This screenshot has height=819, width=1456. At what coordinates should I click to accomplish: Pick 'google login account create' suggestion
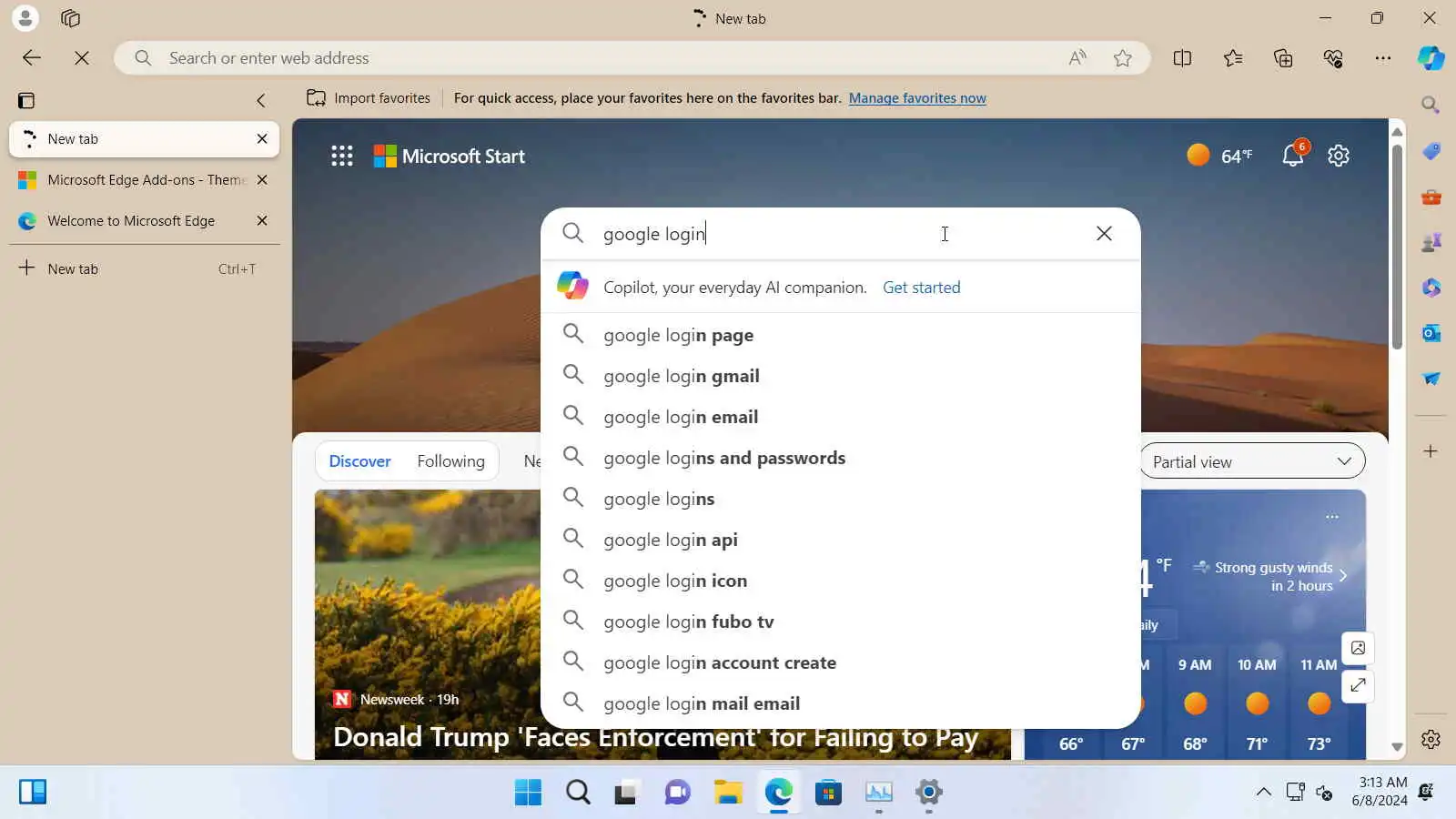click(840, 662)
